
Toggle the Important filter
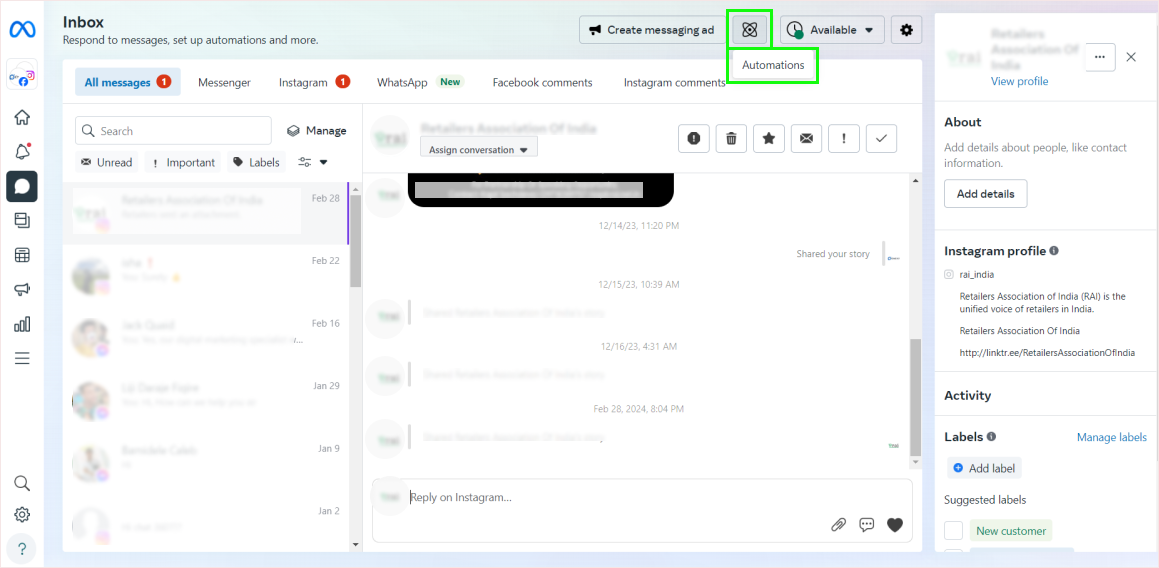click(183, 163)
